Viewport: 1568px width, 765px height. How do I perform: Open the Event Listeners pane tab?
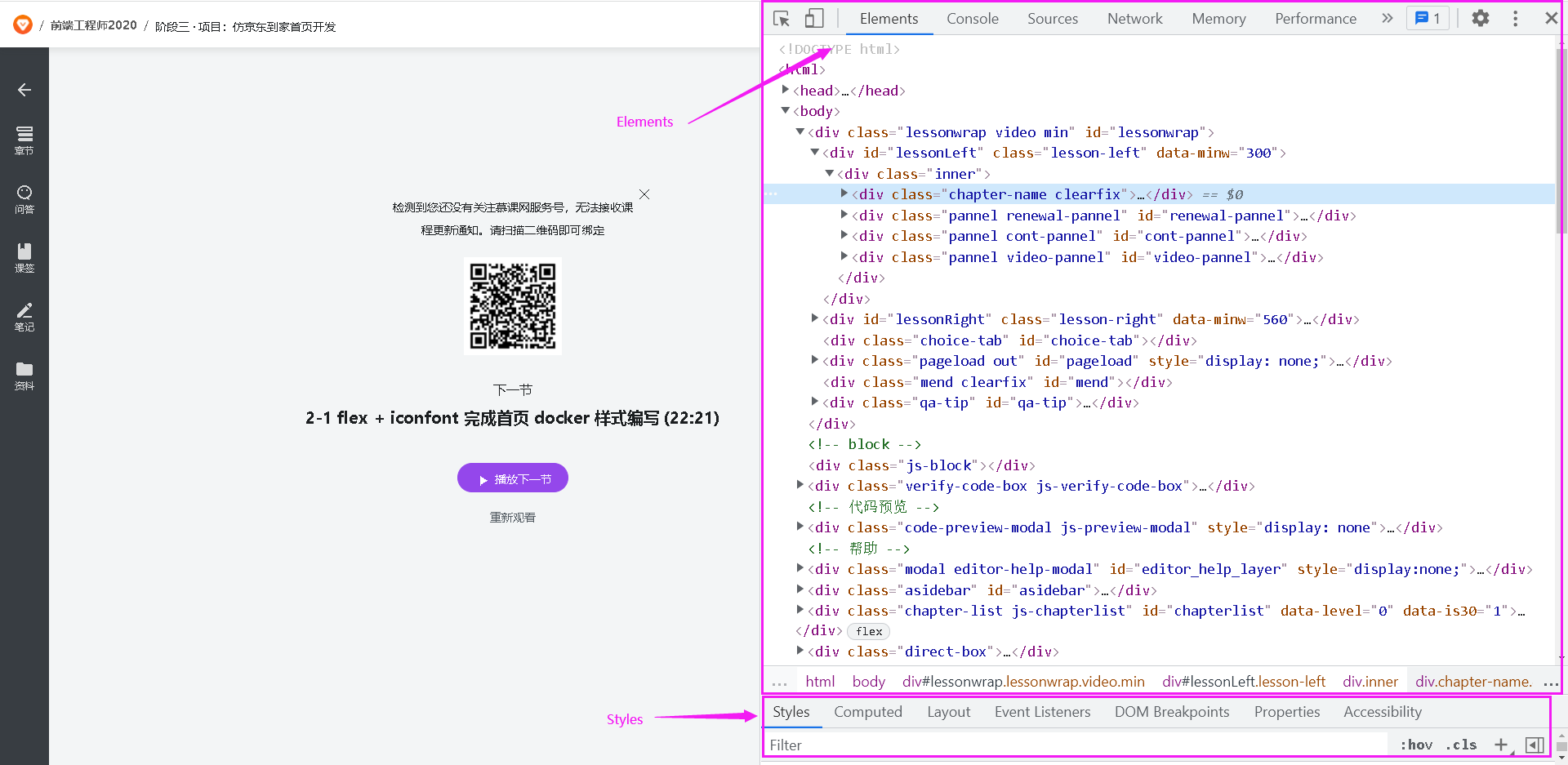(x=1043, y=712)
